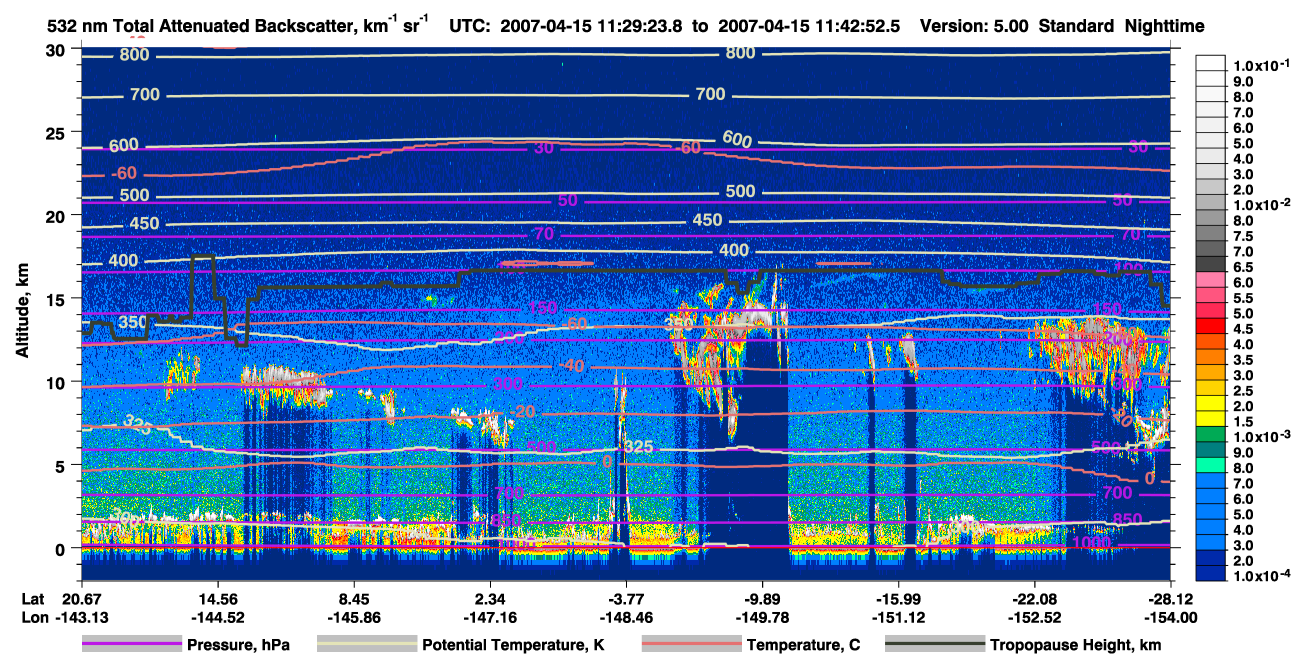This screenshot has width=1300, height=667.
Task: Click the salmon 'Temperature, C' legend line sample
Action: tap(691, 645)
